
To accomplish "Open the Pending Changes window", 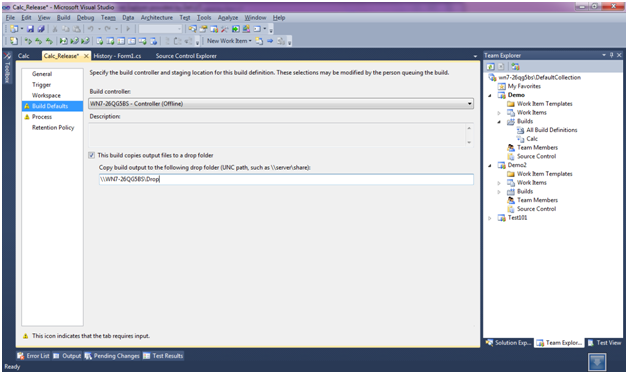I will [112, 356].
